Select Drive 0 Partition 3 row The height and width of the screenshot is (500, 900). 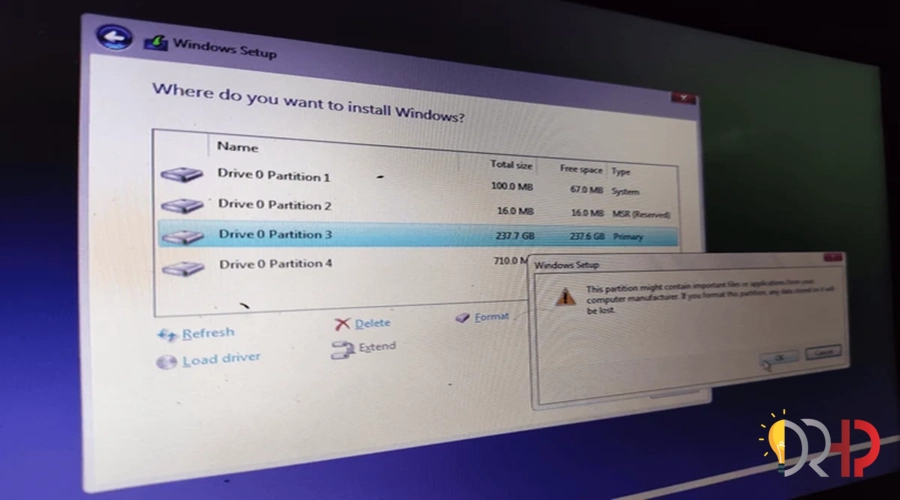[x=418, y=235]
